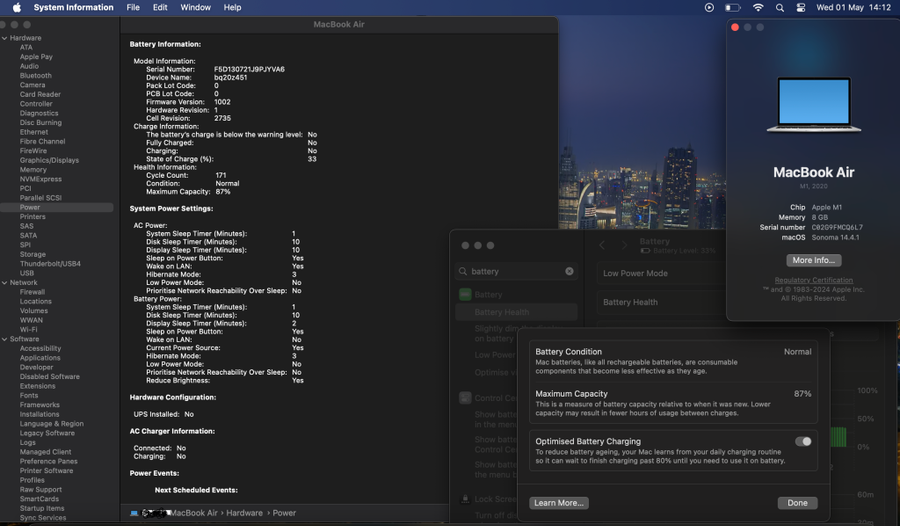Click the Wi-Fi status icon
Screen dimensions: 900x526
[x=758, y=7]
